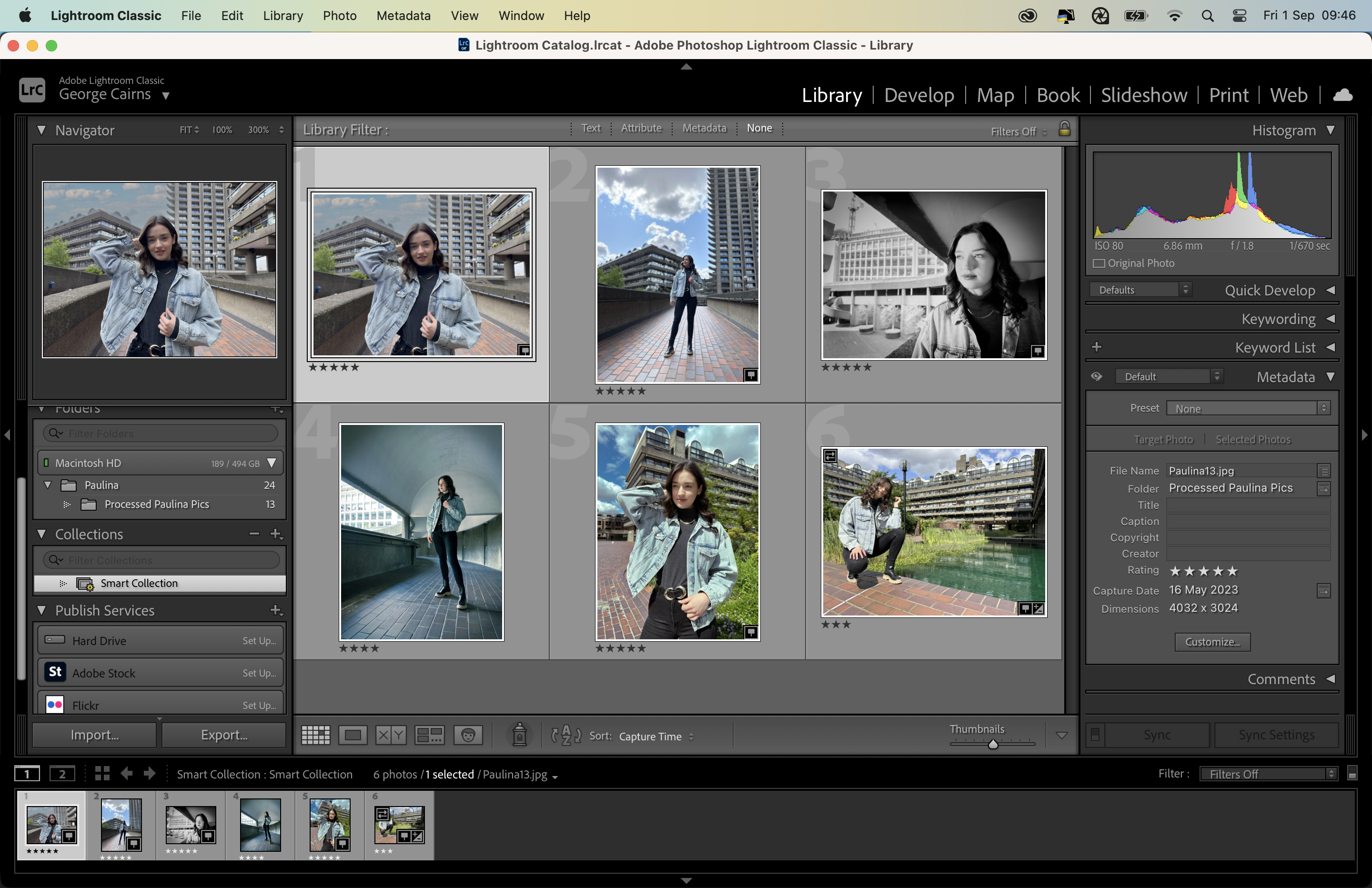Go back with filmstrip left arrow
Image resolution: width=1372 pixels, height=888 pixels.
[126, 774]
